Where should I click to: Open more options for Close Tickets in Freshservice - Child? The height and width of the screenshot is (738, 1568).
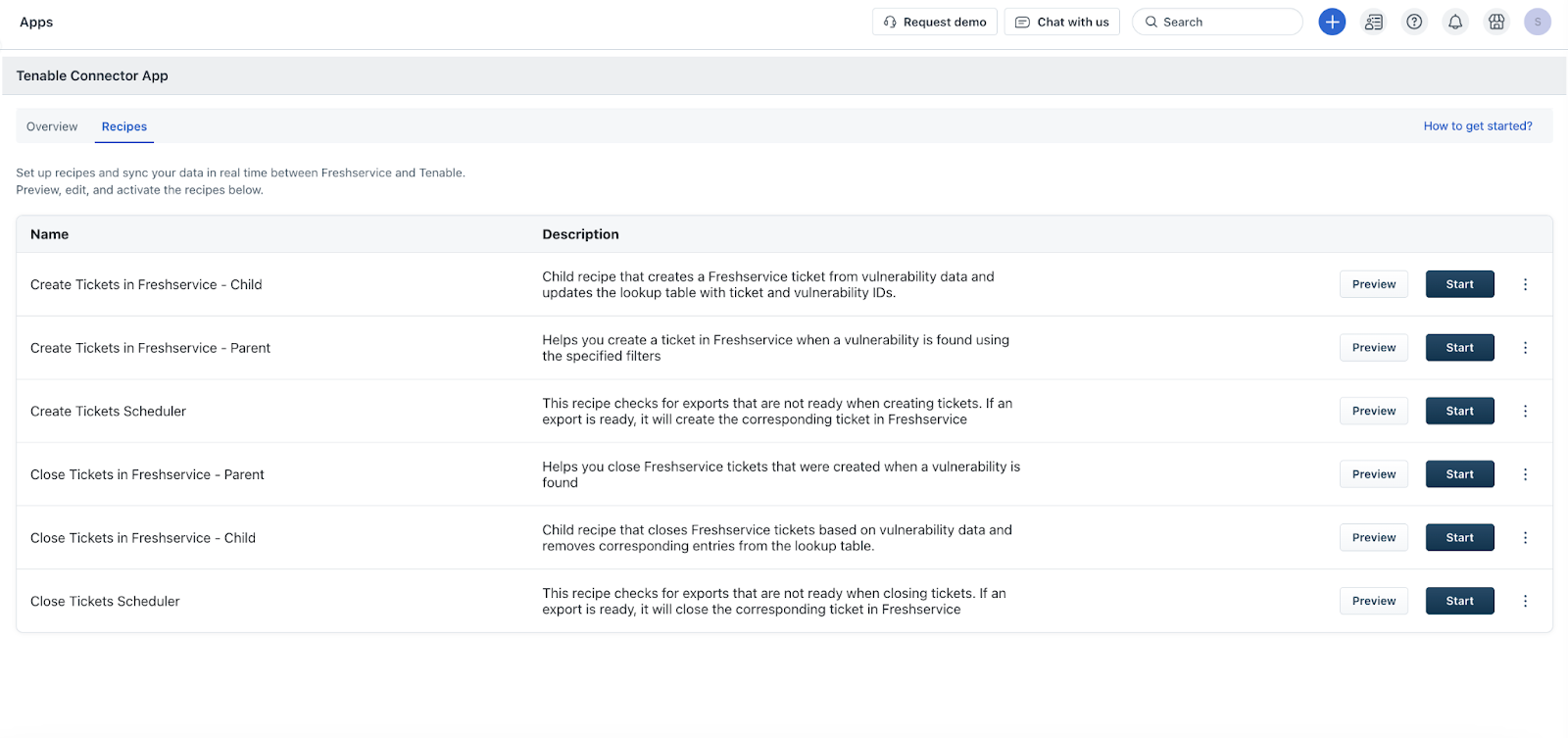pos(1525,537)
